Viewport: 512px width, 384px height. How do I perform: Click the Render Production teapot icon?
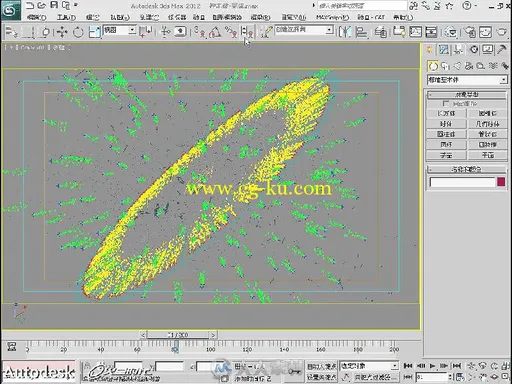(x=502, y=32)
